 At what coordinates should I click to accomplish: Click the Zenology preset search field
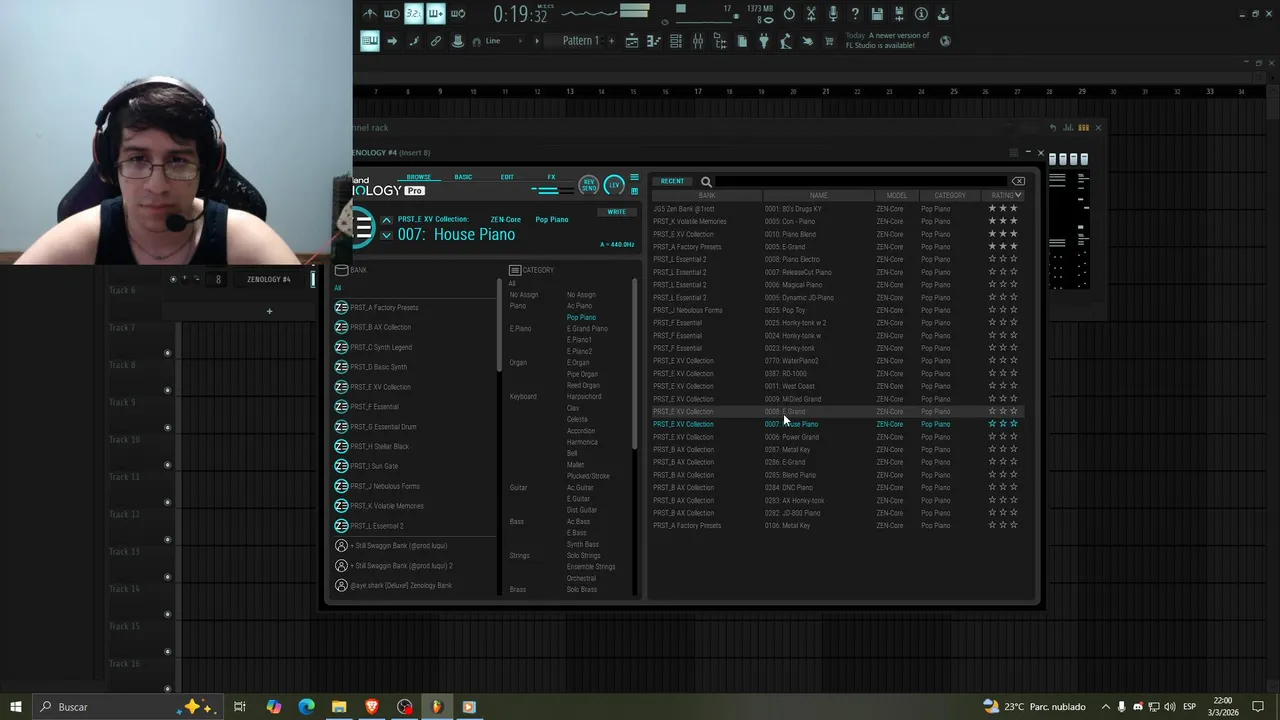[860, 182]
